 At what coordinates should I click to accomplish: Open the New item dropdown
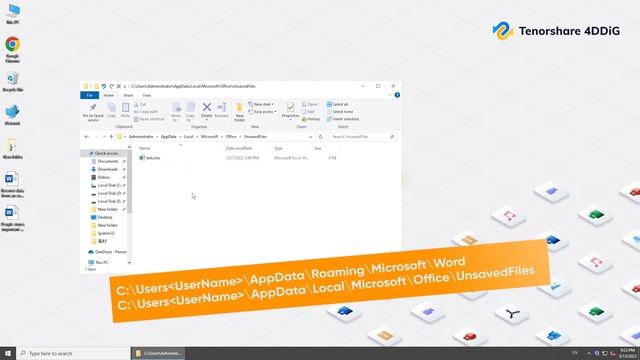pyautogui.click(x=261, y=104)
